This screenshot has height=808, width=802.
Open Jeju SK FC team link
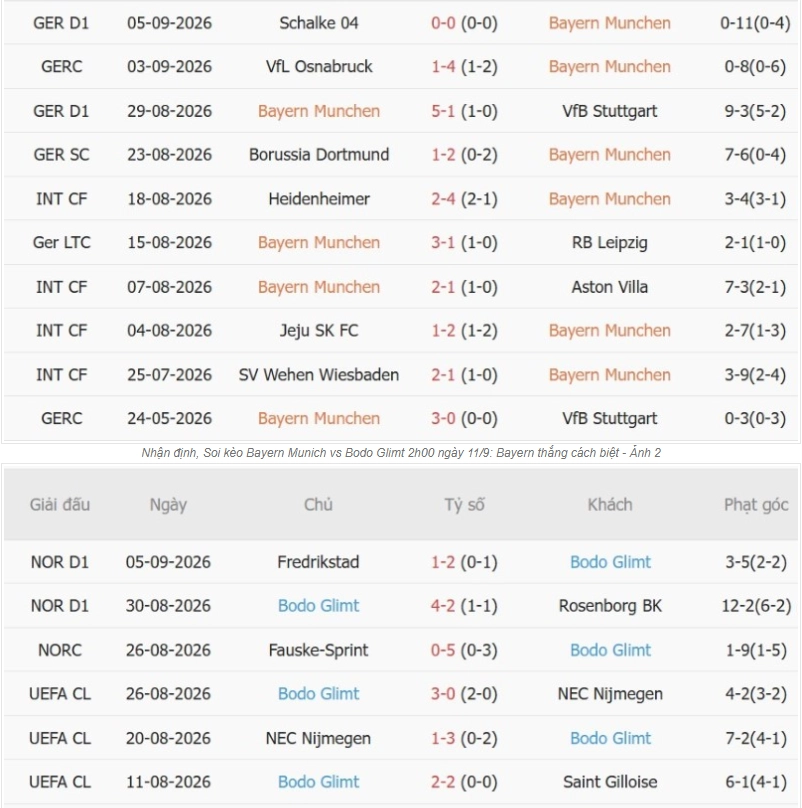(x=319, y=331)
